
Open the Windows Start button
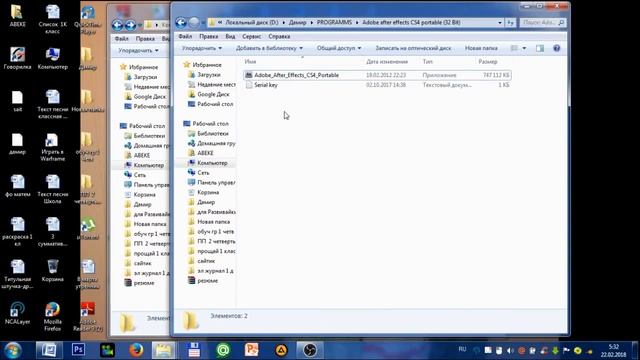[x=13, y=351]
